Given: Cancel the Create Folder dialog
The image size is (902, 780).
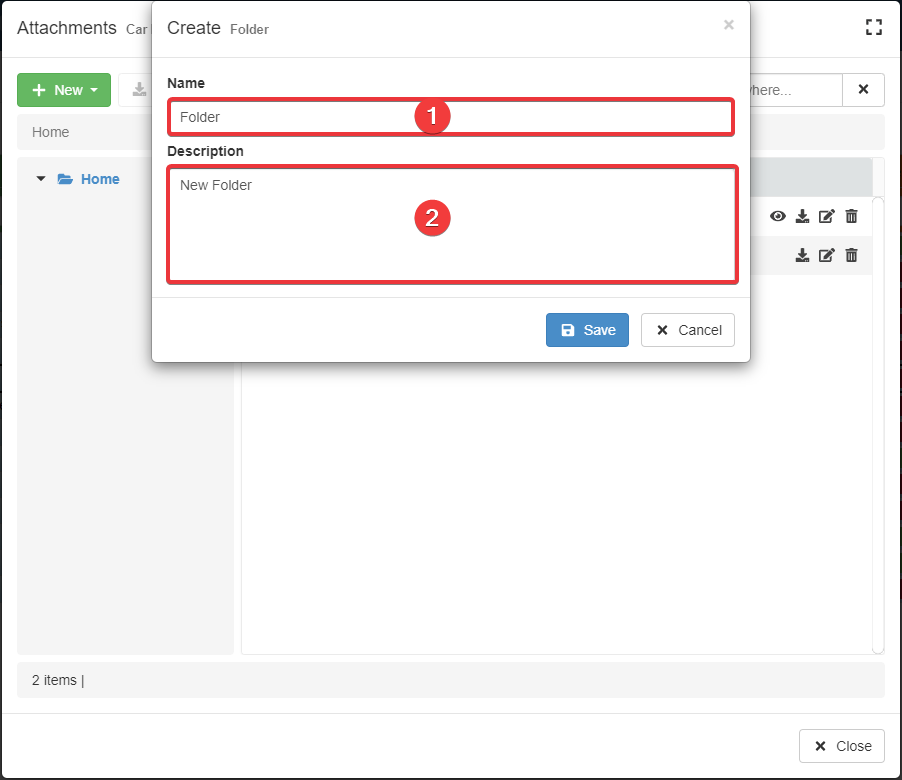Looking at the screenshot, I should [688, 330].
